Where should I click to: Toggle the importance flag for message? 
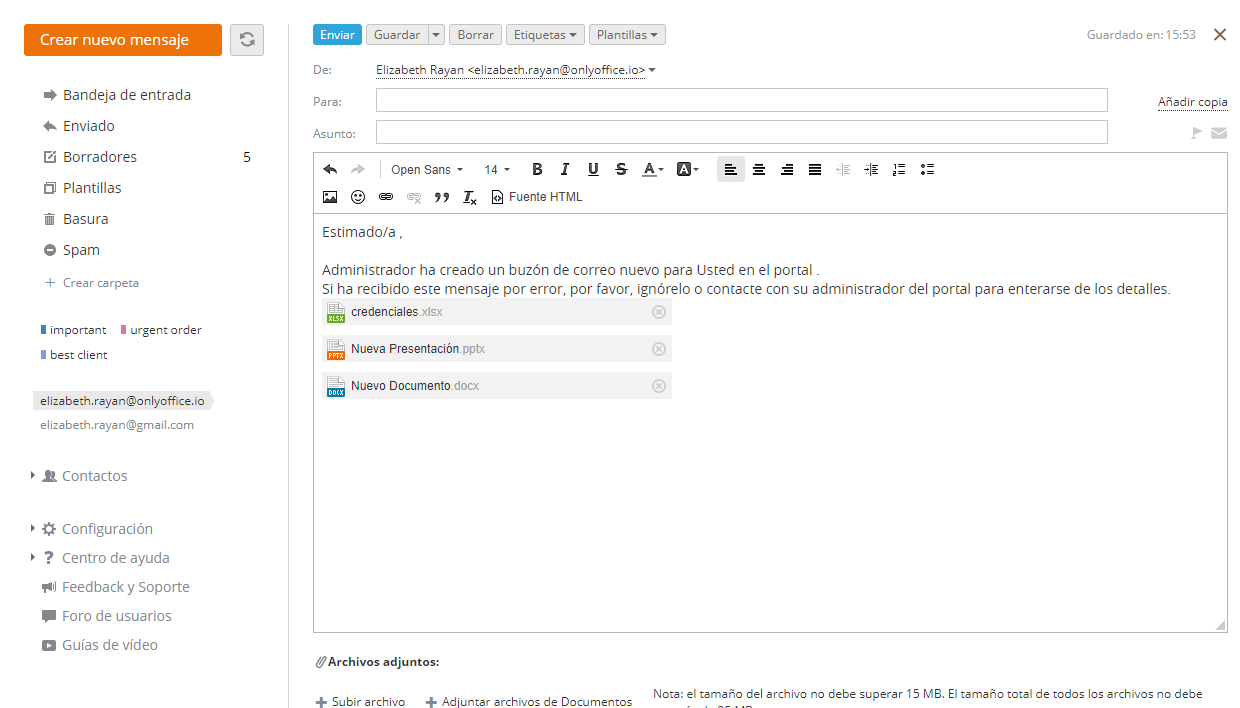[1196, 133]
